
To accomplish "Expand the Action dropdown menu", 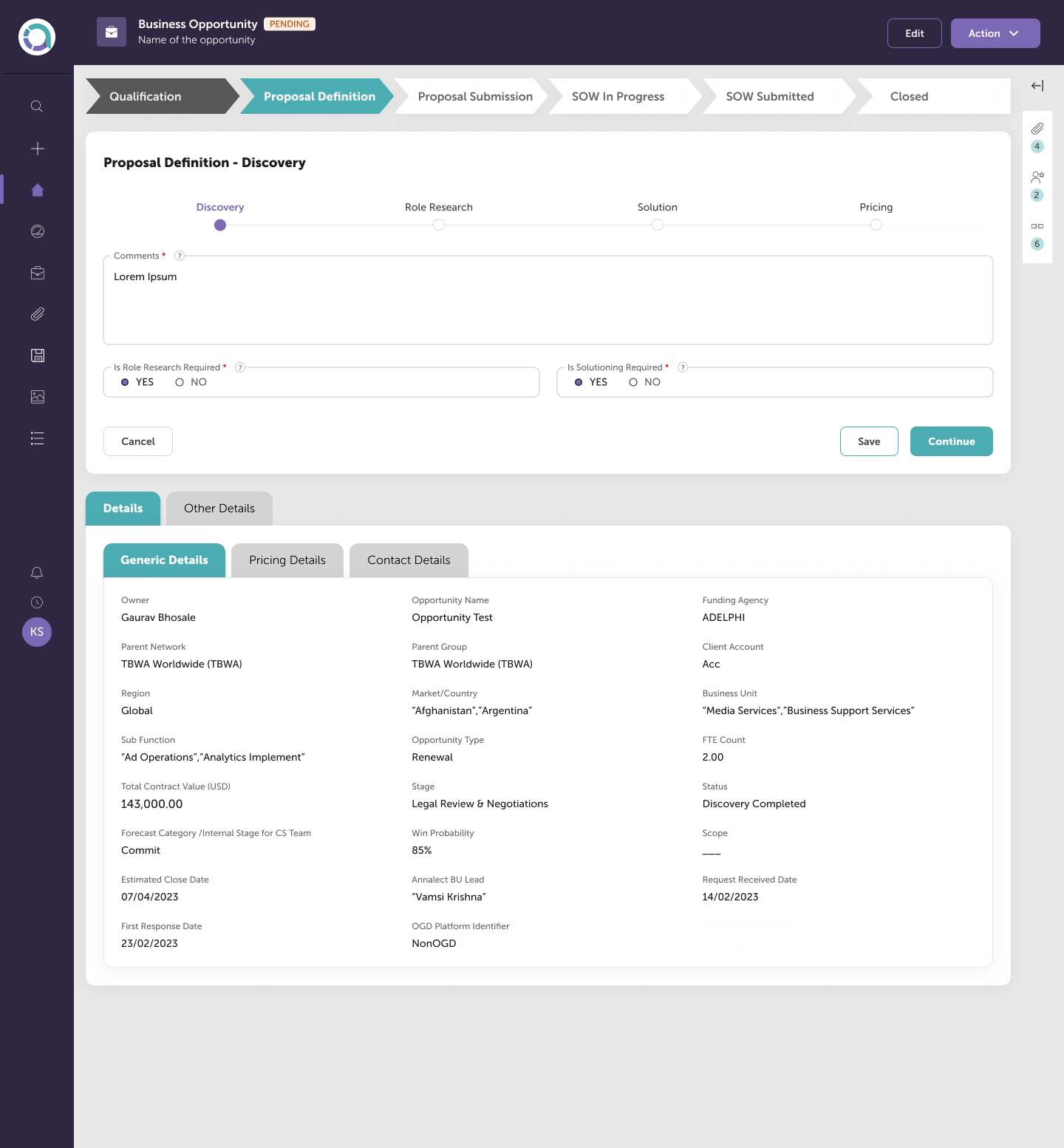I will [995, 33].
